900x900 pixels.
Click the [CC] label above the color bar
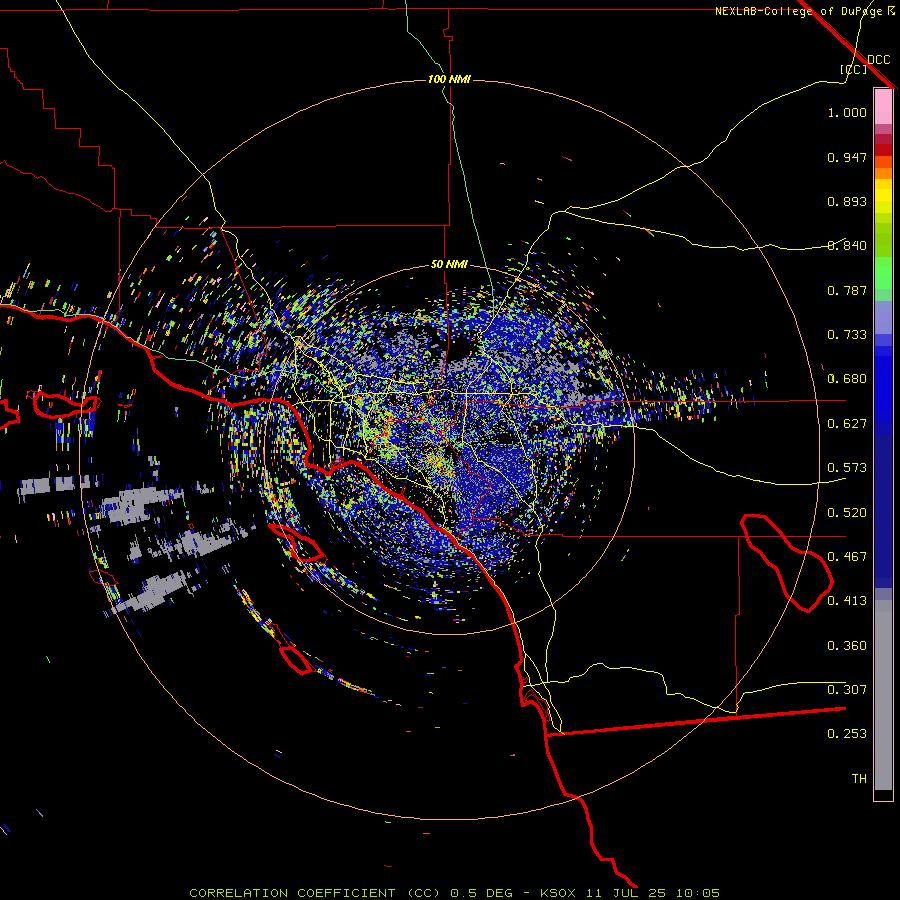tap(853, 69)
